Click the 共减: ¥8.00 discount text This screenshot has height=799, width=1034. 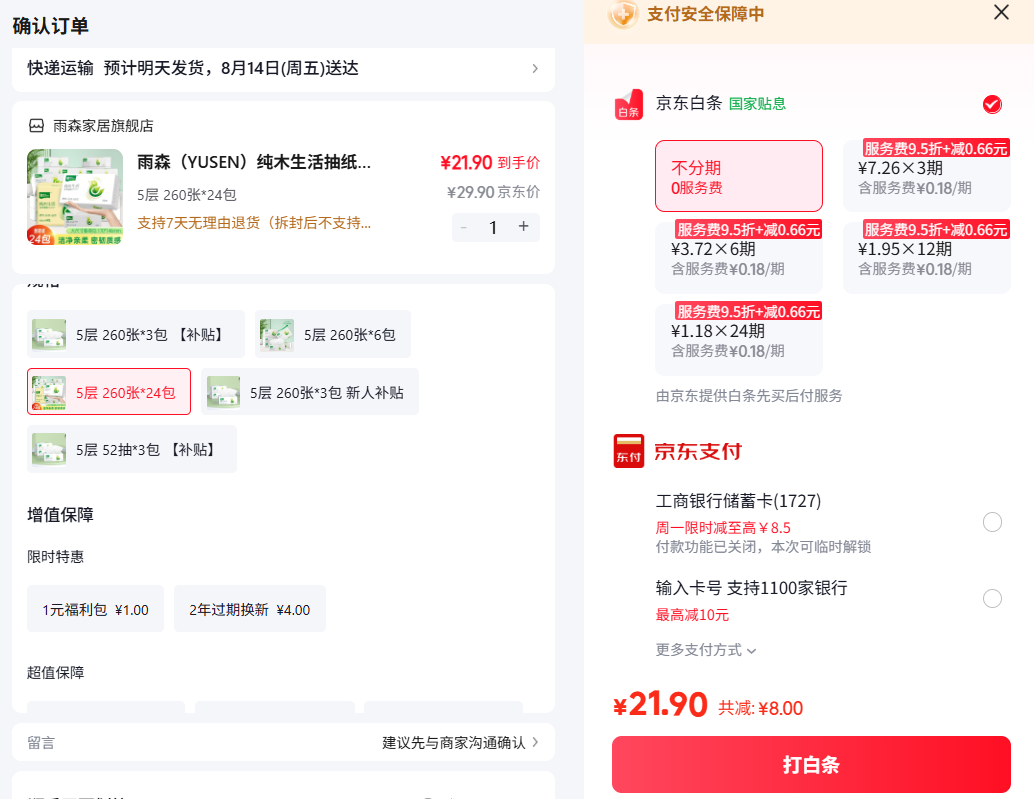click(760, 708)
